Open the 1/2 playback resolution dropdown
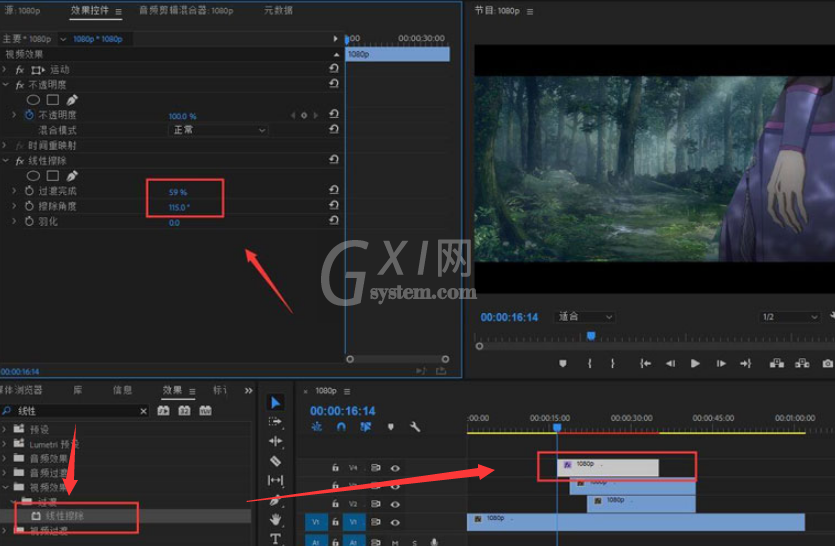Screen dimensions: 835x546 tap(789, 317)
